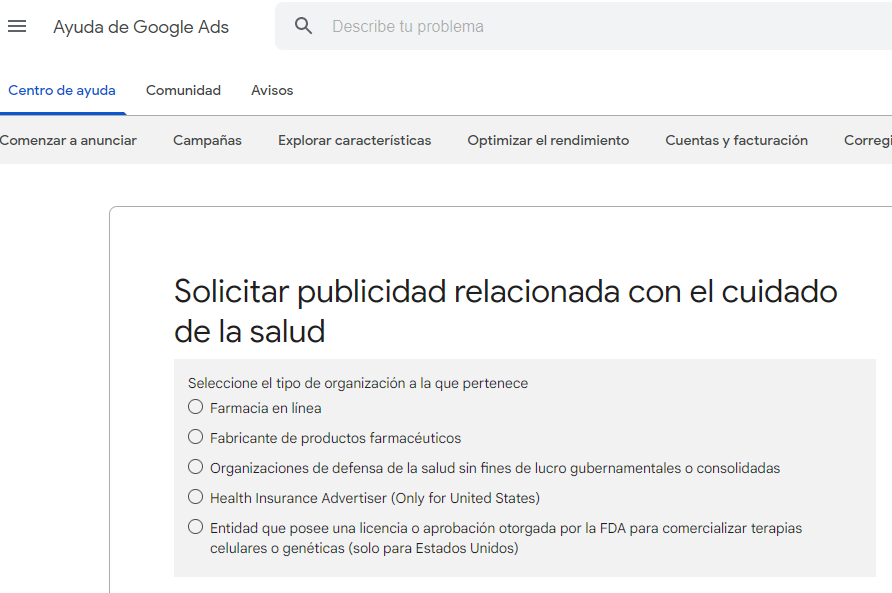Open the Comunidad tab
Screen dimensions: 892x593
click(183, 90)
